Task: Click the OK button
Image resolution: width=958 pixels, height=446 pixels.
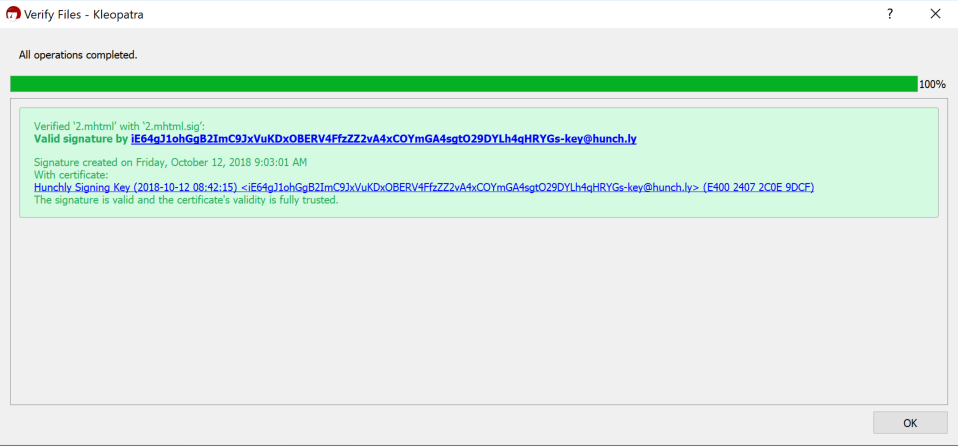Action: [910, 423]
